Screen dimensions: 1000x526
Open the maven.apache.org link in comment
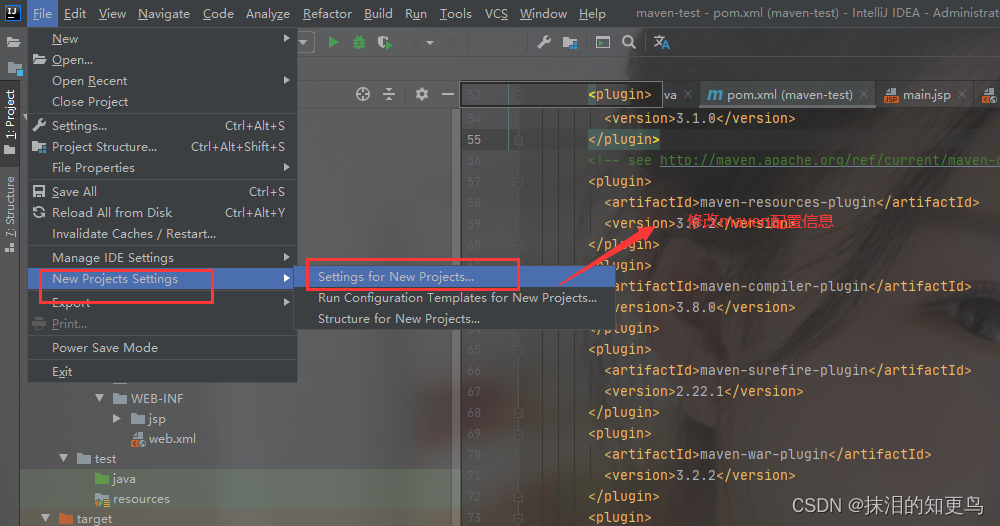[829, 160]
